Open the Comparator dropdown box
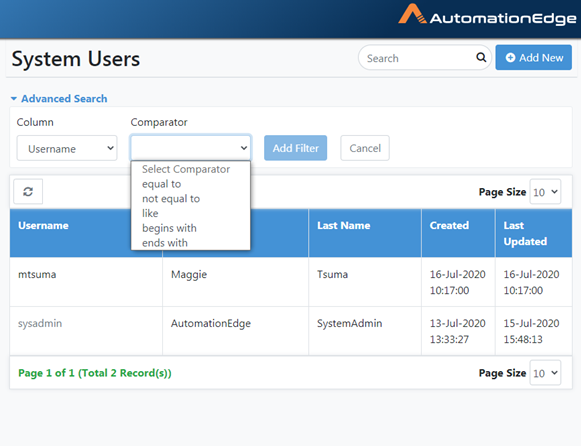Screen dimensions: 581x446 point(190,148)
